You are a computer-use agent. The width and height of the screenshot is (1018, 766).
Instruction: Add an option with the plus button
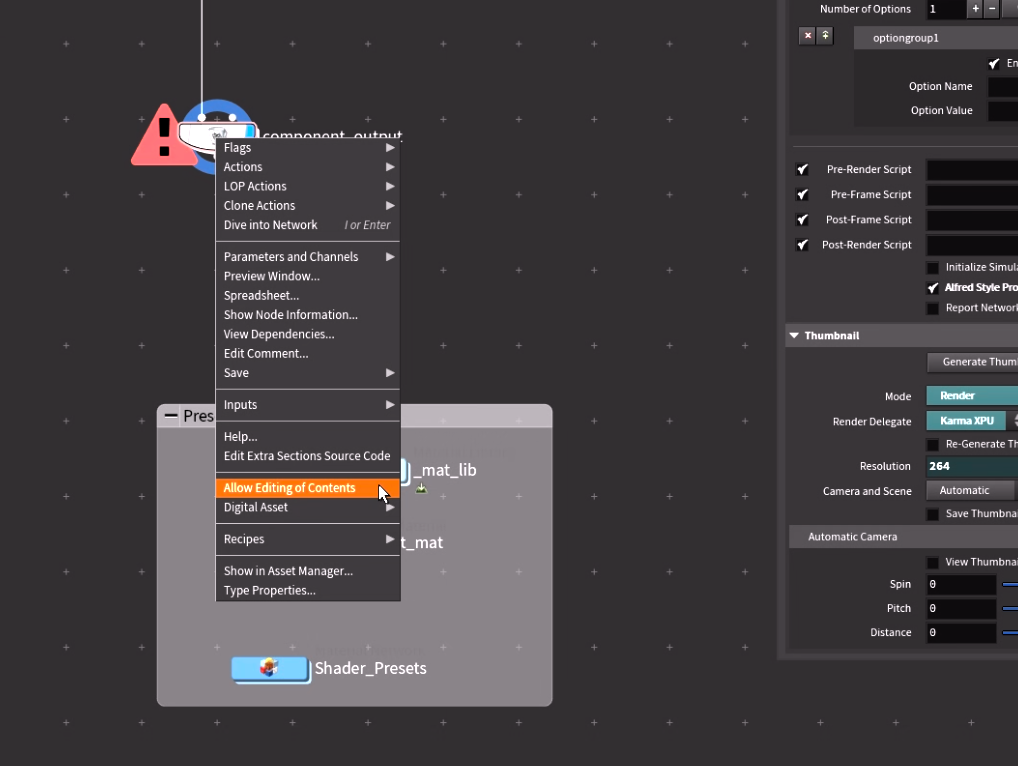(974, 9)
